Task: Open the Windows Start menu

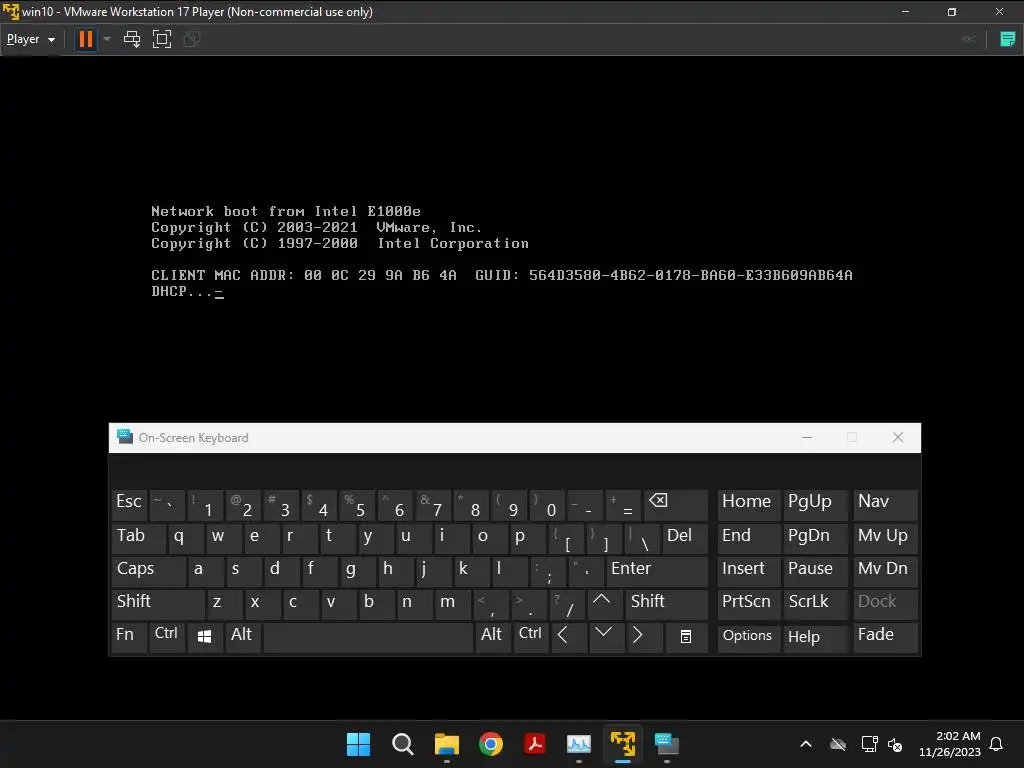Action: (358, 744)
